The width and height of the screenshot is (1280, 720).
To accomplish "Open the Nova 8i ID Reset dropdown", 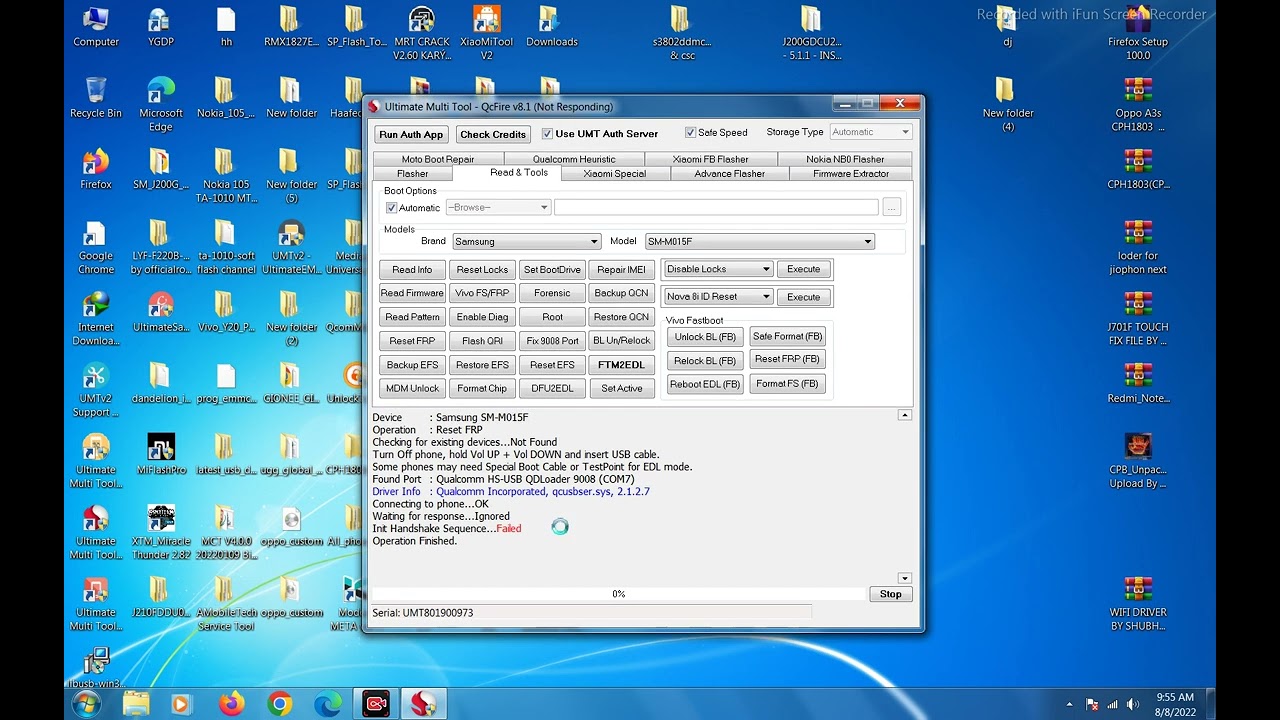I will tap(718, 297).
